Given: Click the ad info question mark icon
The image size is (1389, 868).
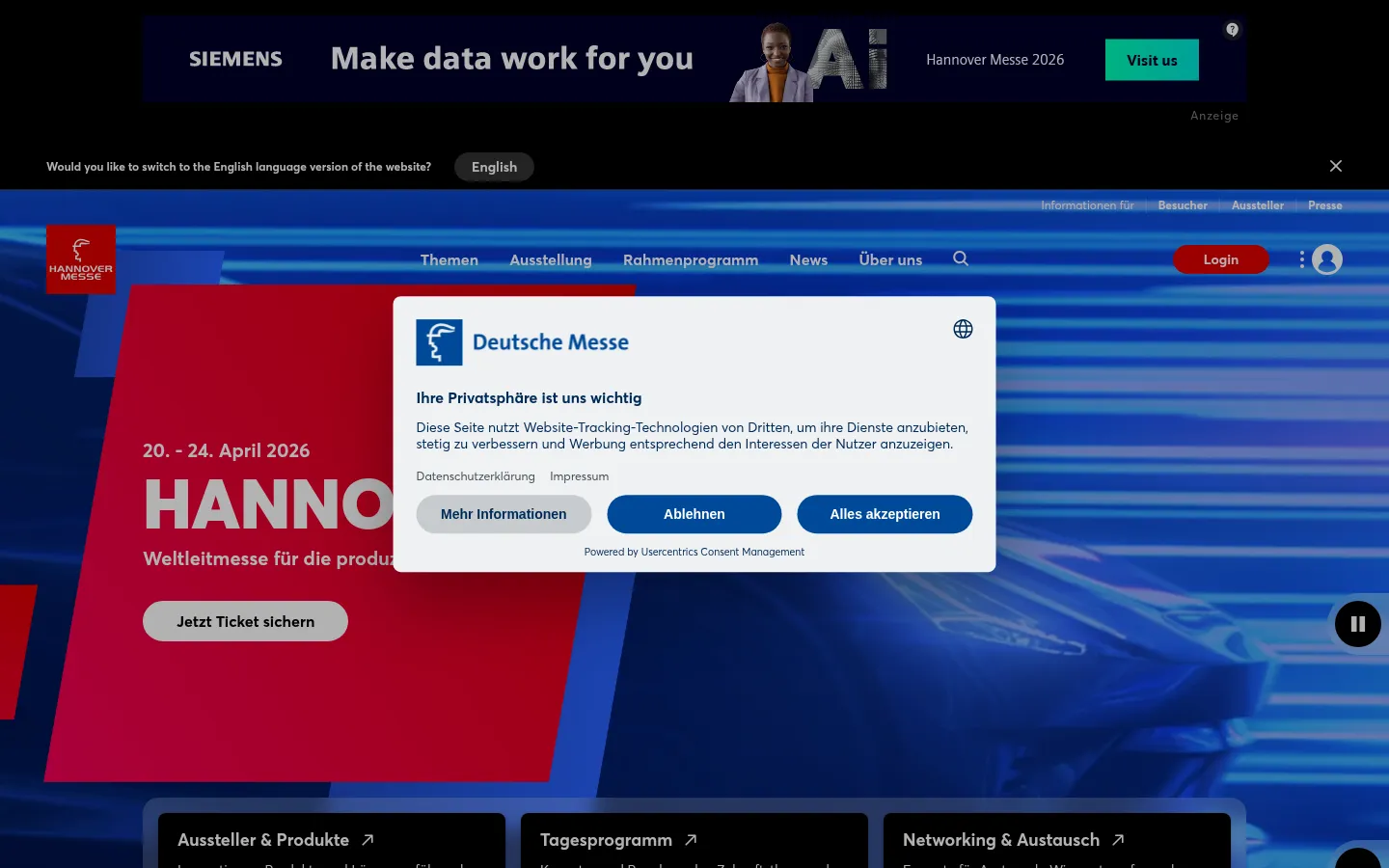Looking at the screenshot, I should [x=1232, y=30].
